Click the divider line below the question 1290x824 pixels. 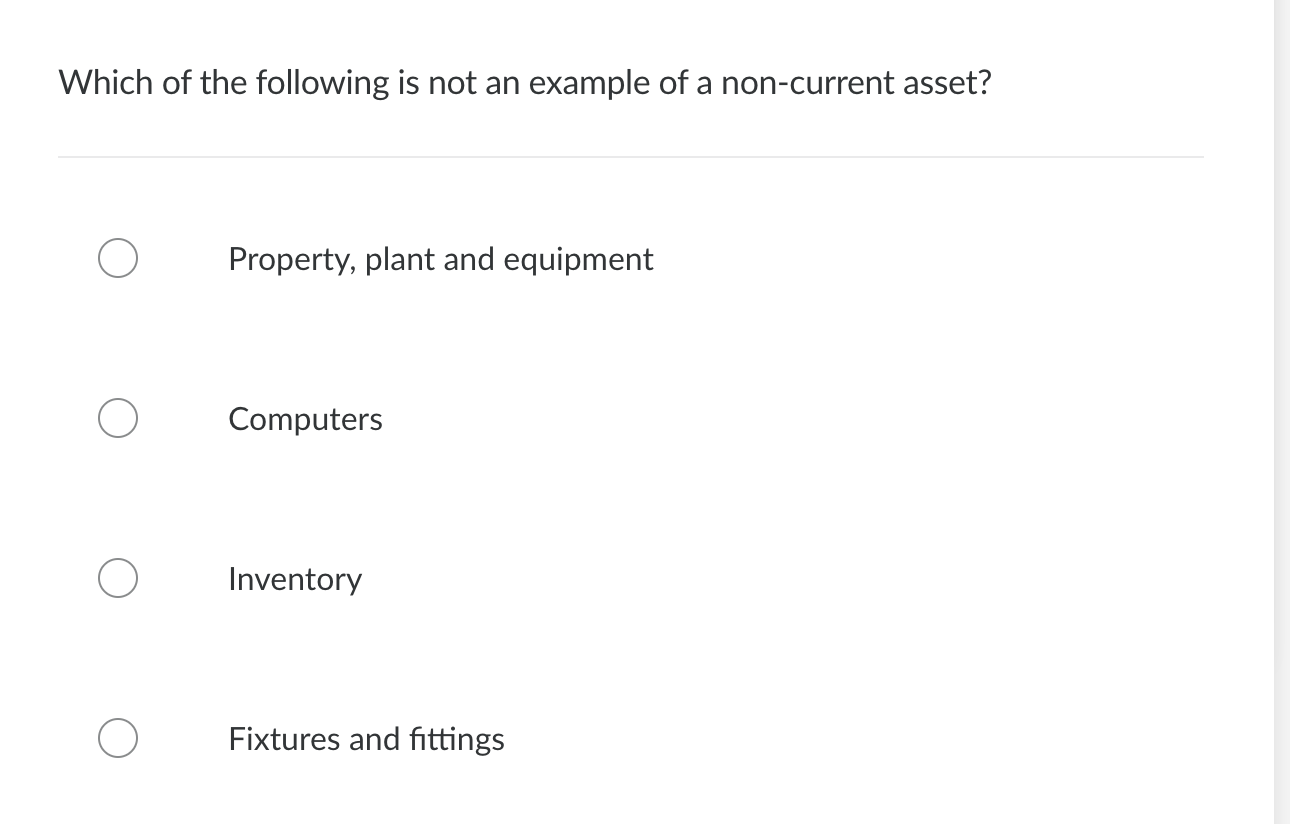tap(630, 156)
